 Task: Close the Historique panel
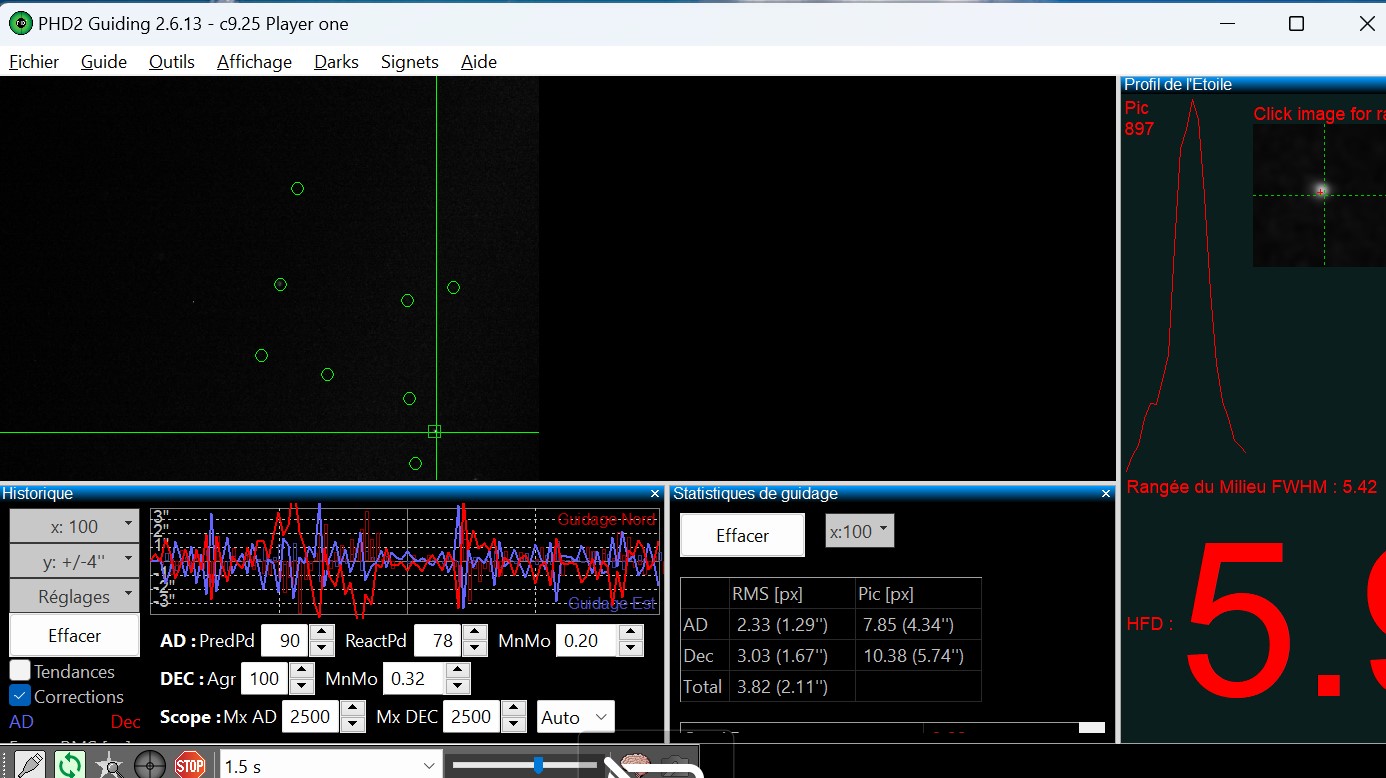(655, 494)
